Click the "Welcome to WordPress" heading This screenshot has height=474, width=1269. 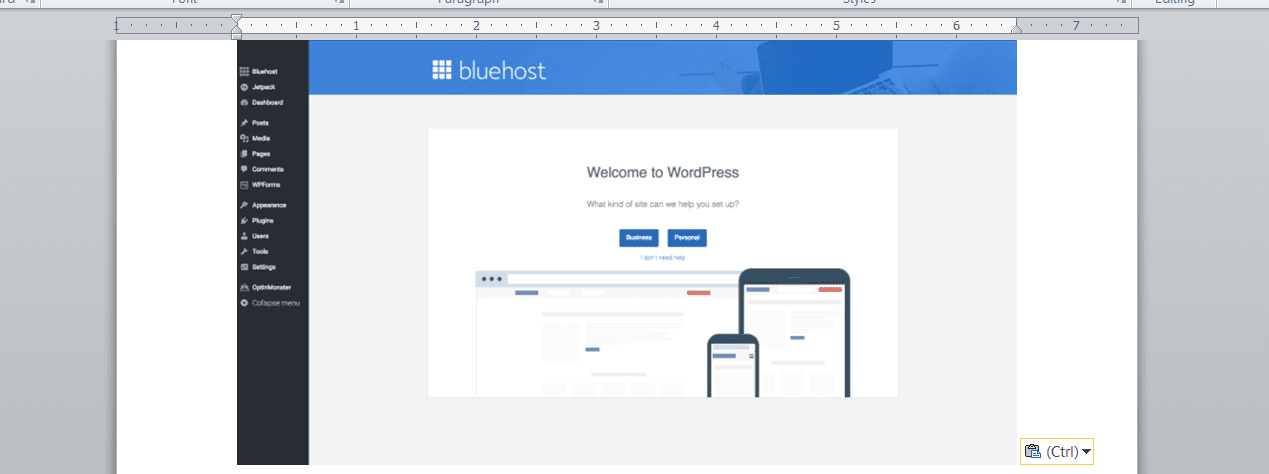663,172
